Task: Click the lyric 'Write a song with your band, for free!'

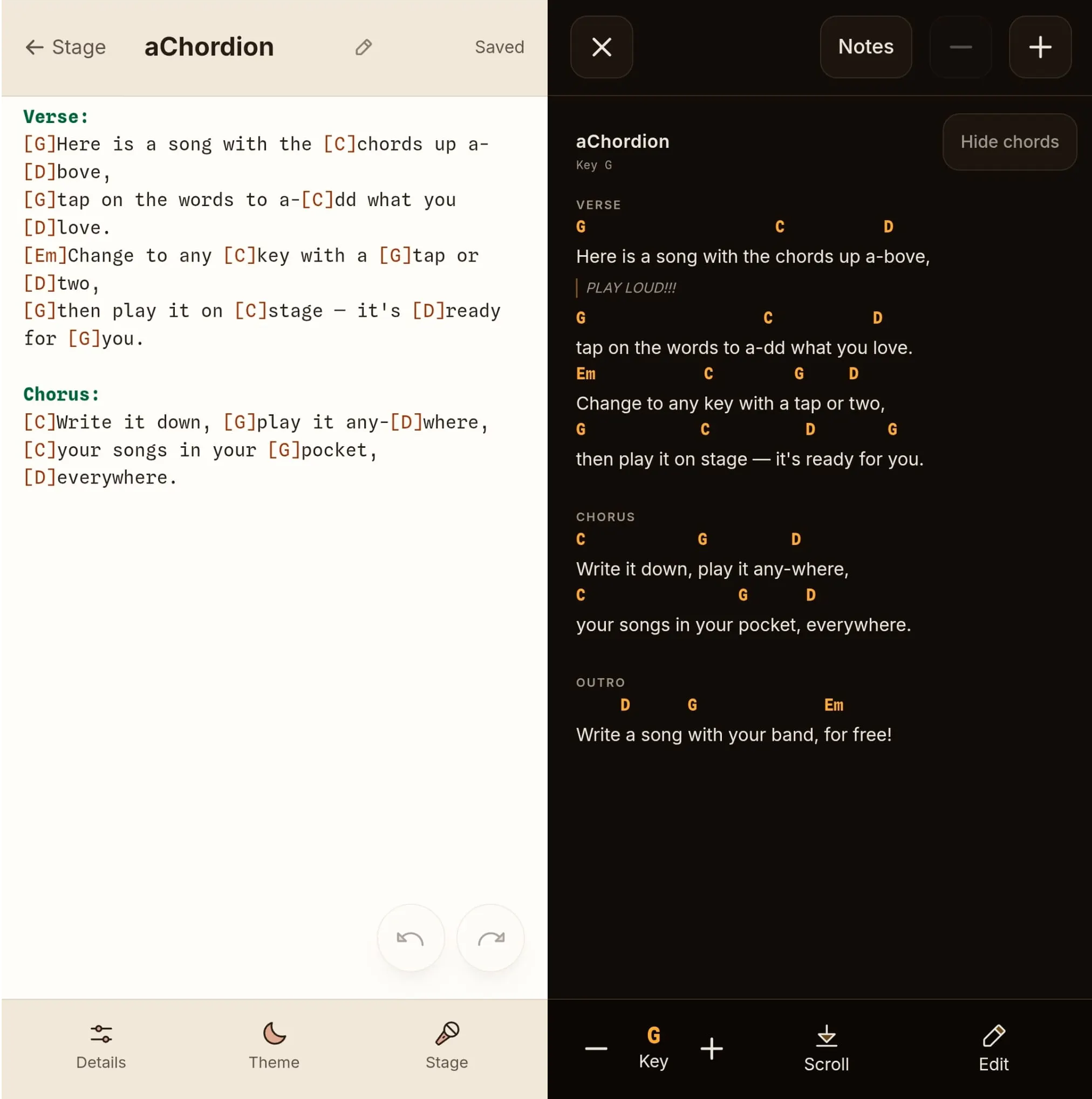Action: click(x=734, y=735)
